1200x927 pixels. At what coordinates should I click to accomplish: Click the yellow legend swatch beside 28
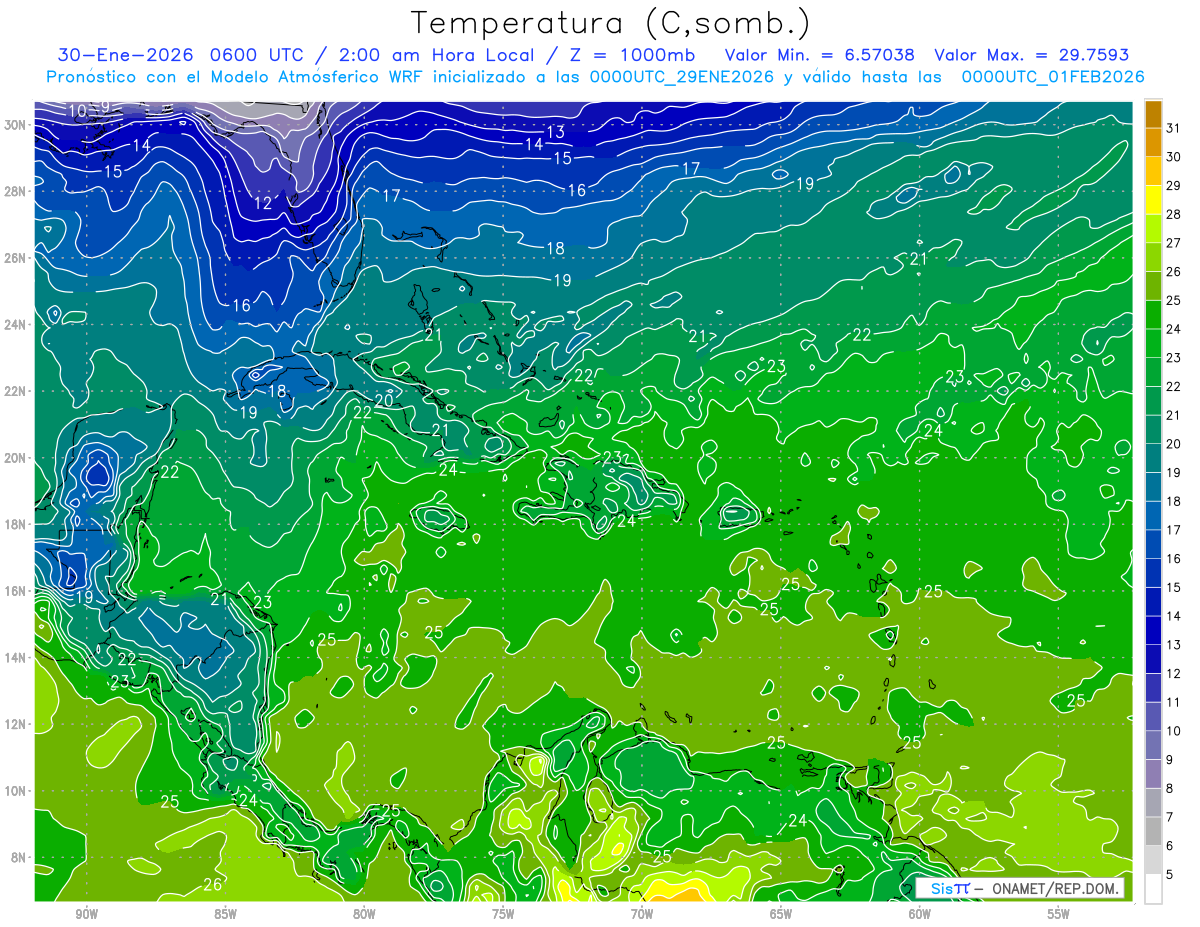click(x=1153, y=200)
